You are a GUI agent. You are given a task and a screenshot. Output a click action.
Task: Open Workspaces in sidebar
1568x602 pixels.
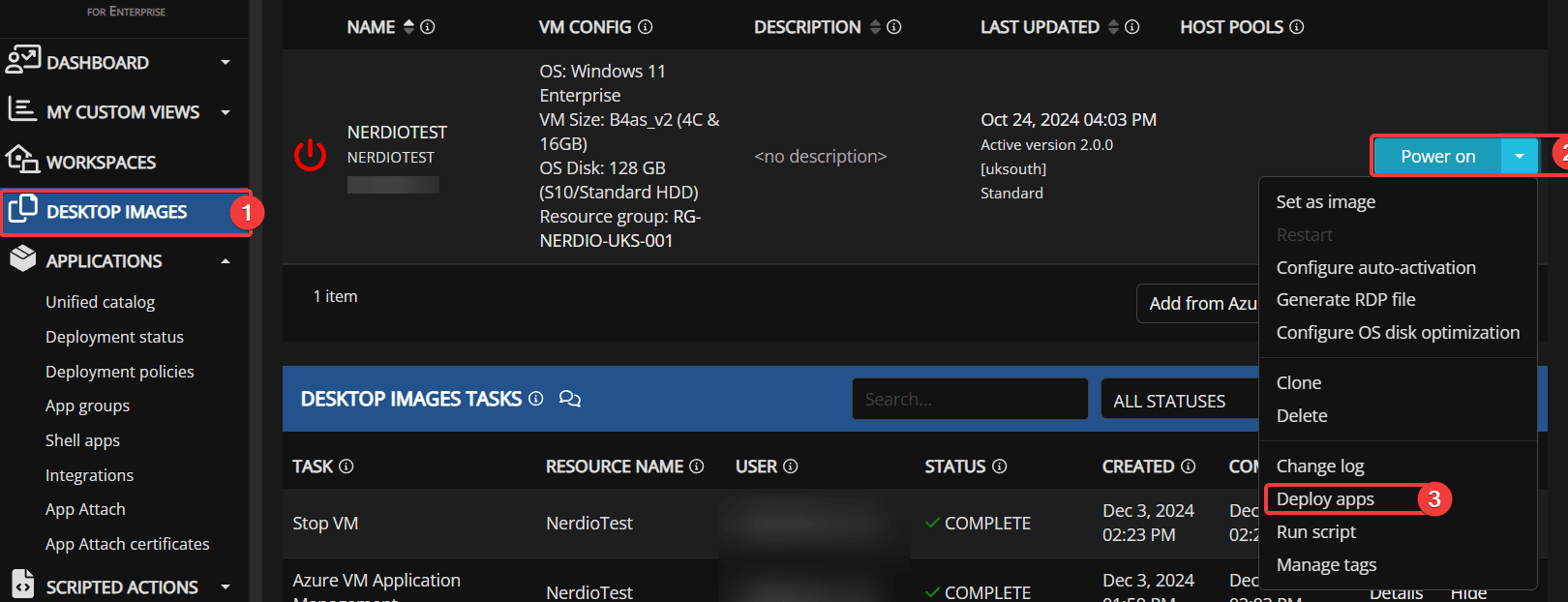(101, 163)
